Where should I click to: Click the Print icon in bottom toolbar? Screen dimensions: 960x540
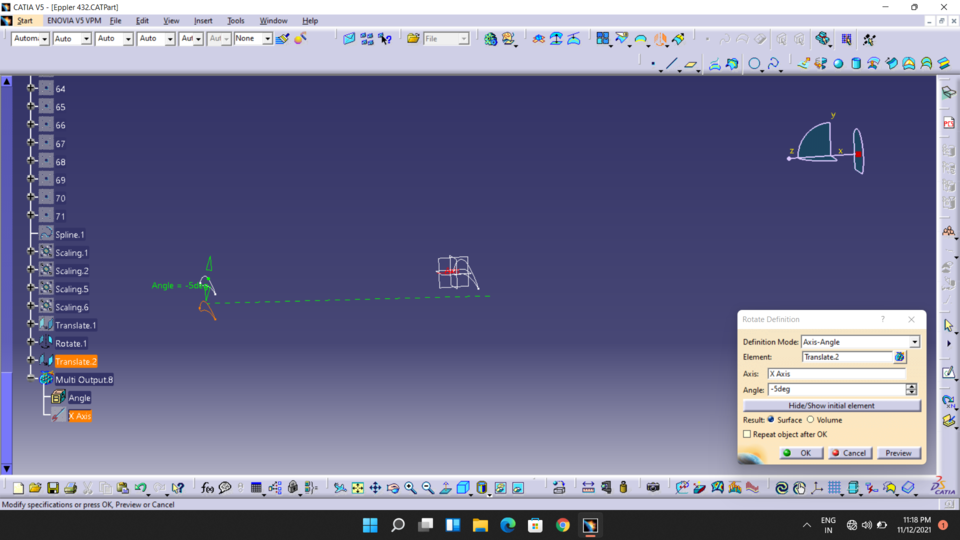(x=70, y=488)
